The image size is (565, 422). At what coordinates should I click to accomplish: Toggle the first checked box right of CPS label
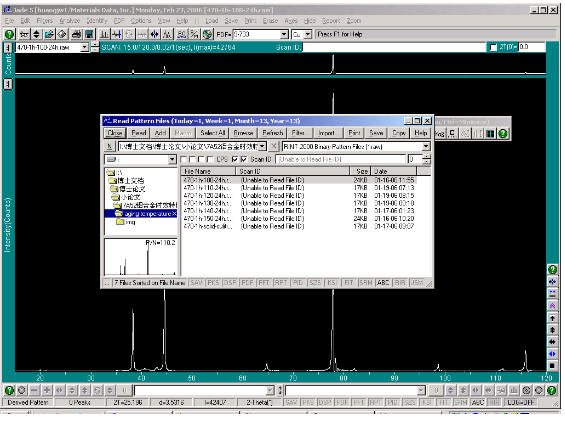235,159
